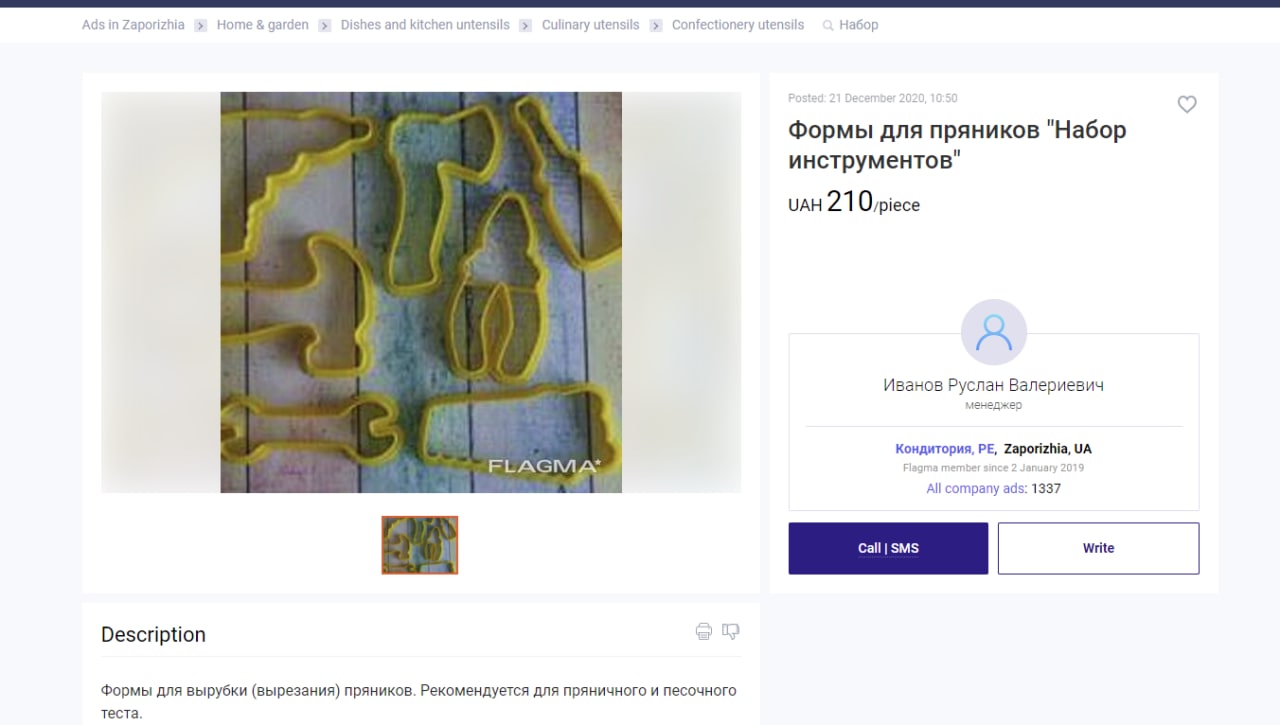Go to Home & garden category
This screenshot has height=725, width=1280.
point(263,25)
